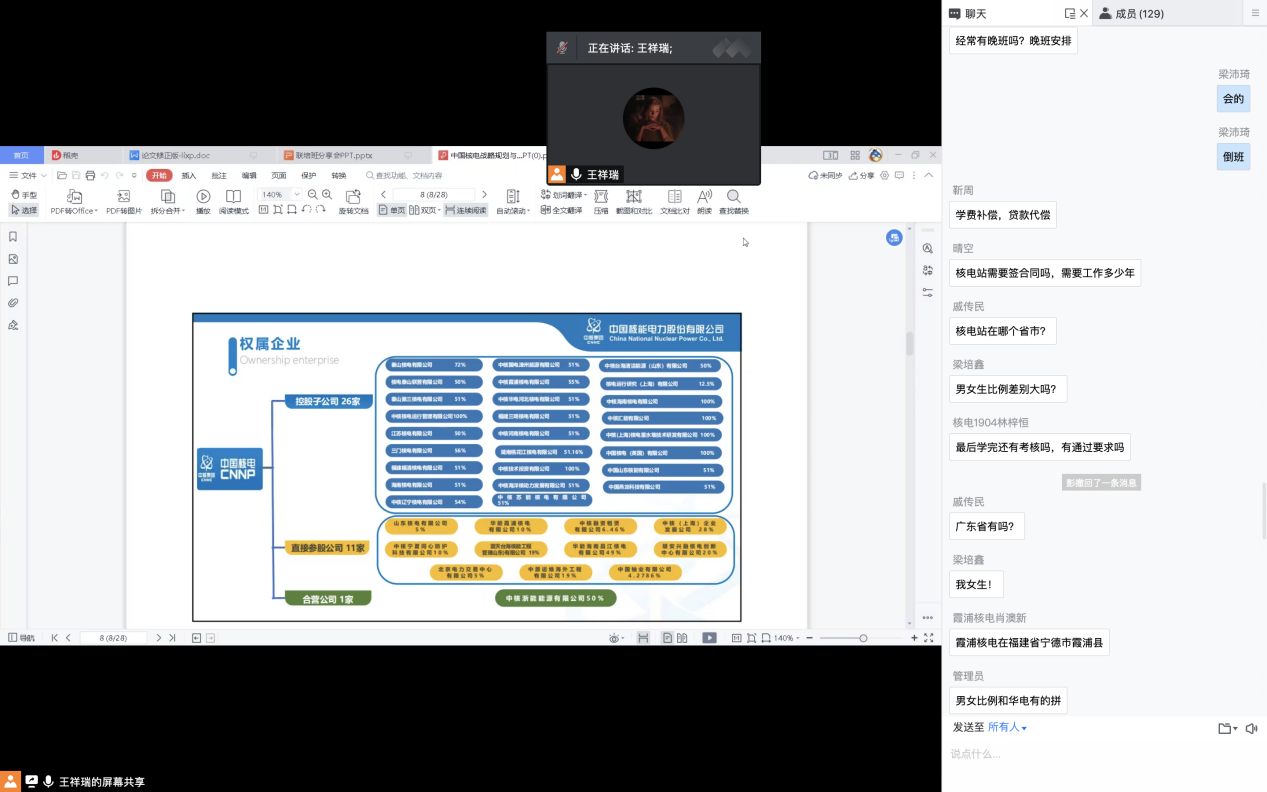Switch to the 页面 ribbon tab
Screen dimensions: 1267x792
click(x=279, y=175)
